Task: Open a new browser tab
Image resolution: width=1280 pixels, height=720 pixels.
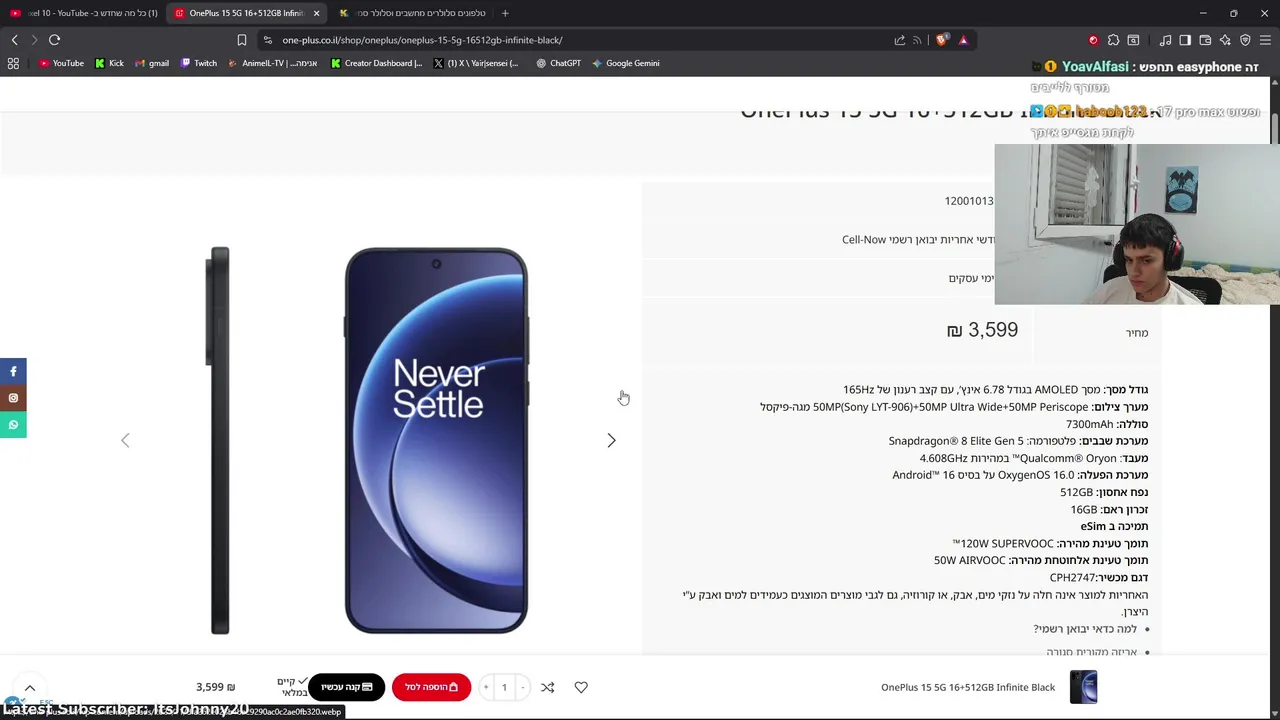Action: (505, 13)
